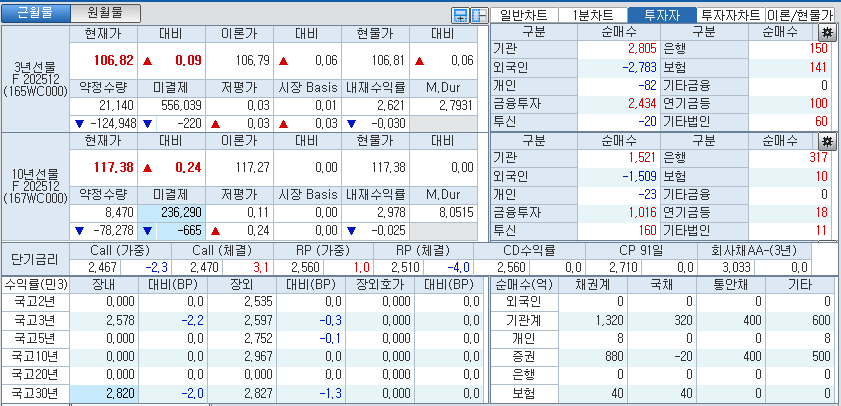Click the implied yield 2.978
Screen dimensions: 841x406
392,212
